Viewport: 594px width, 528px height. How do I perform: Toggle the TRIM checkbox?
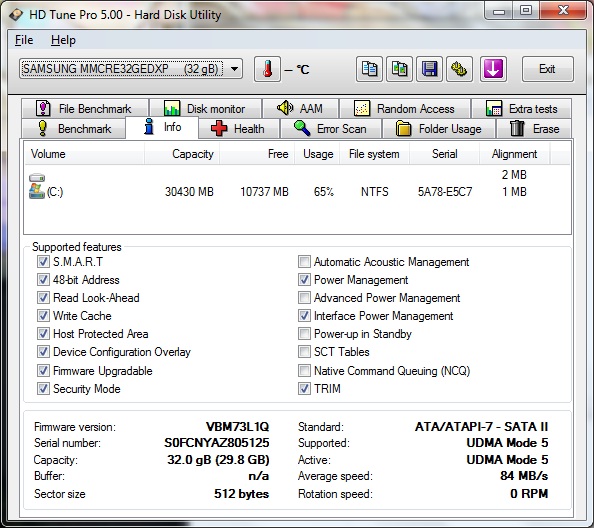click(304, 389)
